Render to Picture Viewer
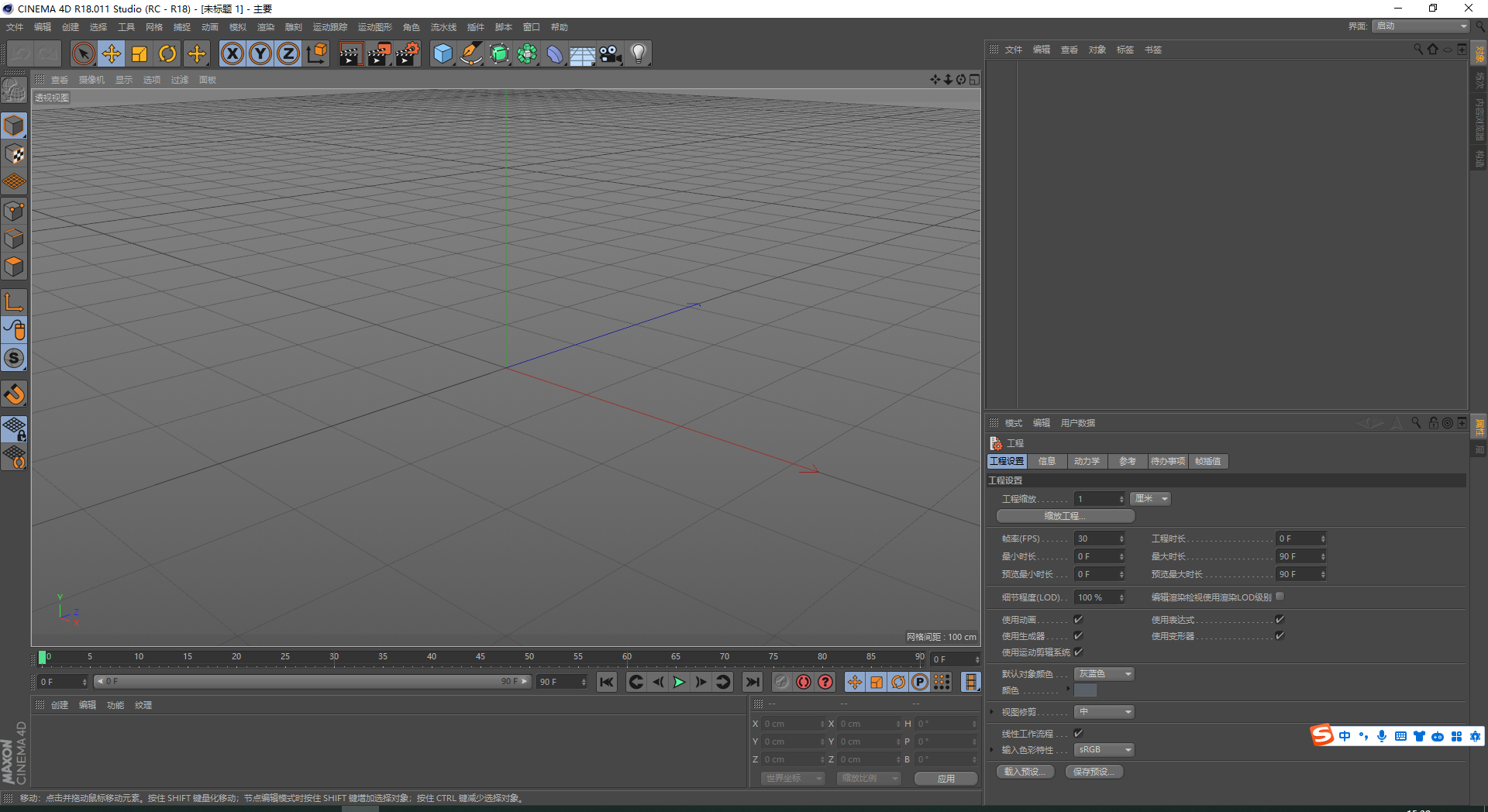Image resolution: width=1488 pixels, height=812 pixels. pyautogui.click(x=379, y=53)
